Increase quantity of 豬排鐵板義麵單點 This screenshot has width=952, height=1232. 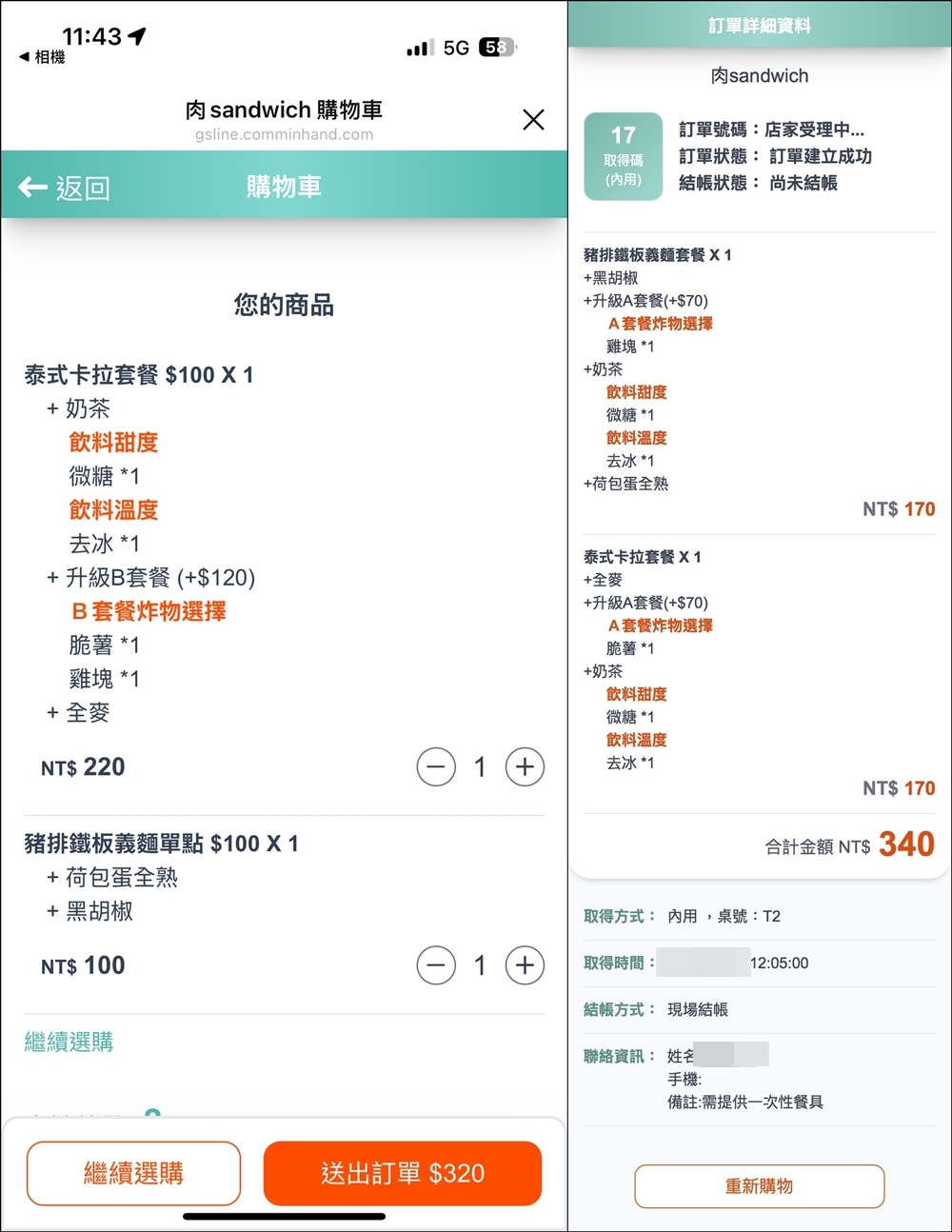525,965
